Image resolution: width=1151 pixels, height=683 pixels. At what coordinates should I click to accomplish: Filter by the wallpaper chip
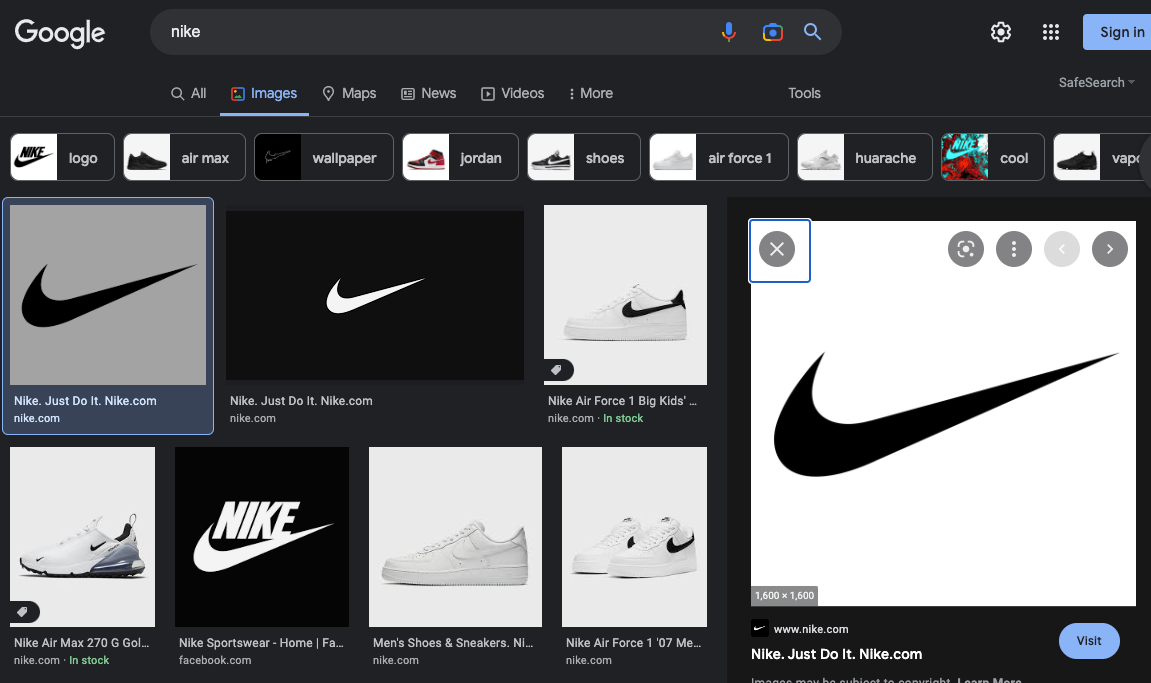click(324, 157)
